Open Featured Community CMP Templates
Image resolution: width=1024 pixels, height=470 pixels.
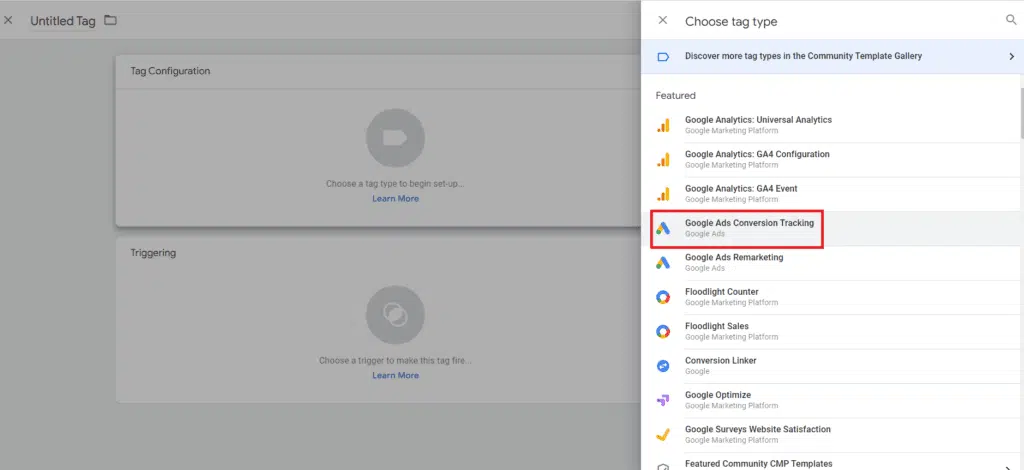click(x=757, y=463)
